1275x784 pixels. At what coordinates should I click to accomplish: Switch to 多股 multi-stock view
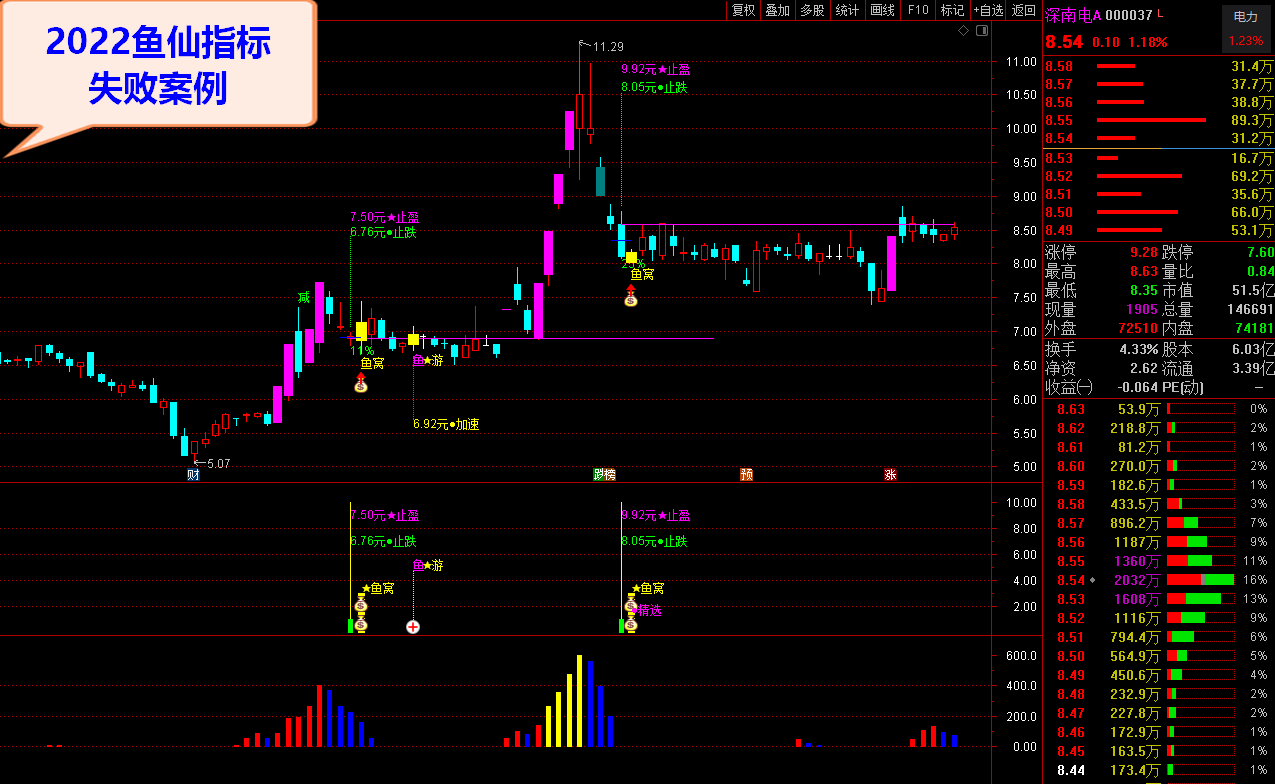pos(812,10)
